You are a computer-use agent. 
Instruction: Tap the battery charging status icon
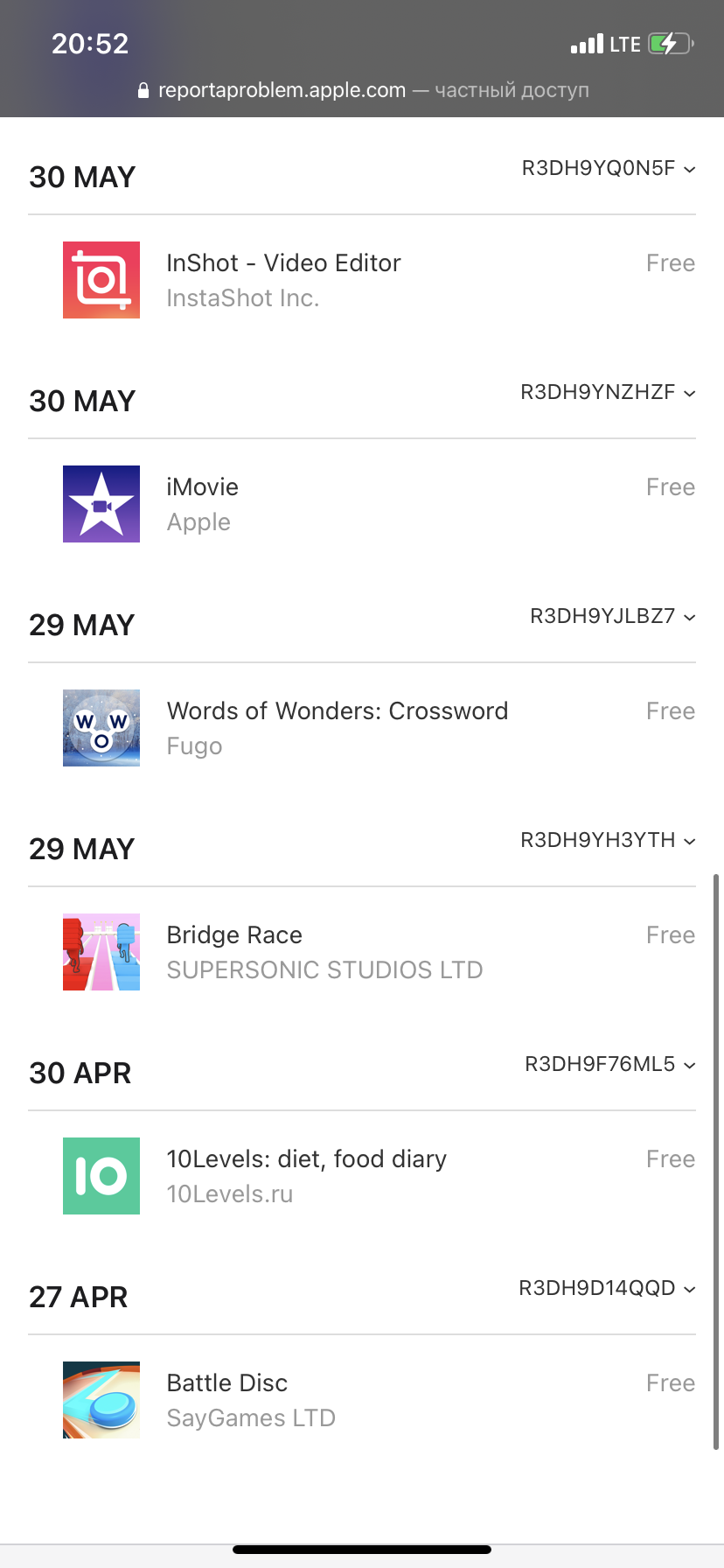coord(671,44)
